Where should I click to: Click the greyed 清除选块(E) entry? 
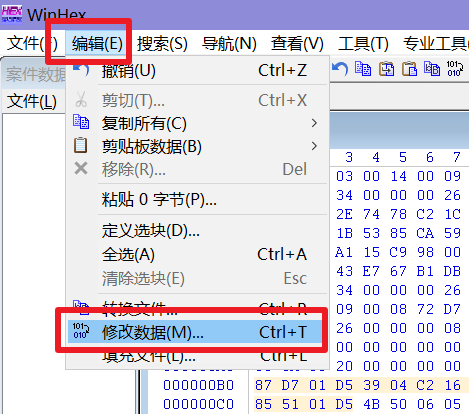[x=197, y=278]
